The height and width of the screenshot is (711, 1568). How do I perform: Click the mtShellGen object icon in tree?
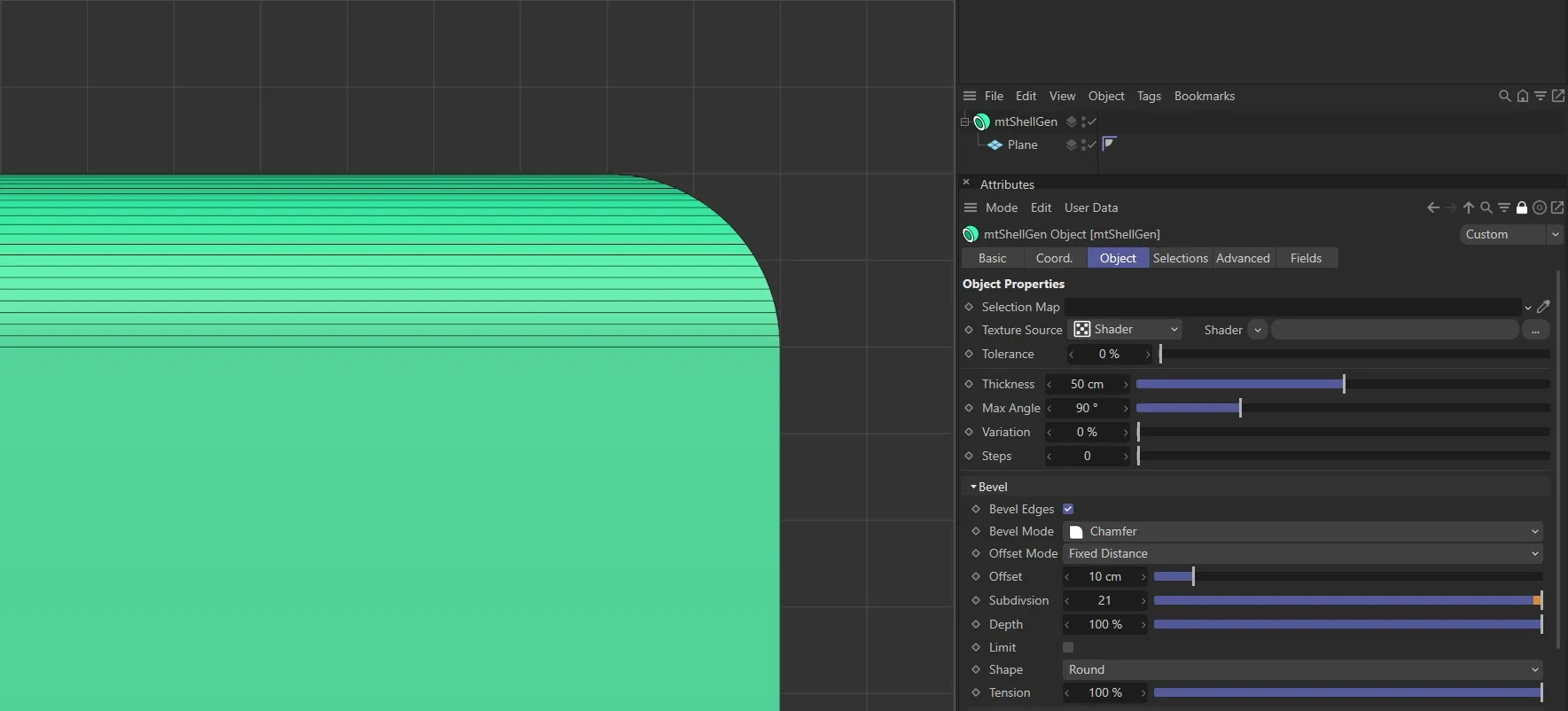coord(981,121)
